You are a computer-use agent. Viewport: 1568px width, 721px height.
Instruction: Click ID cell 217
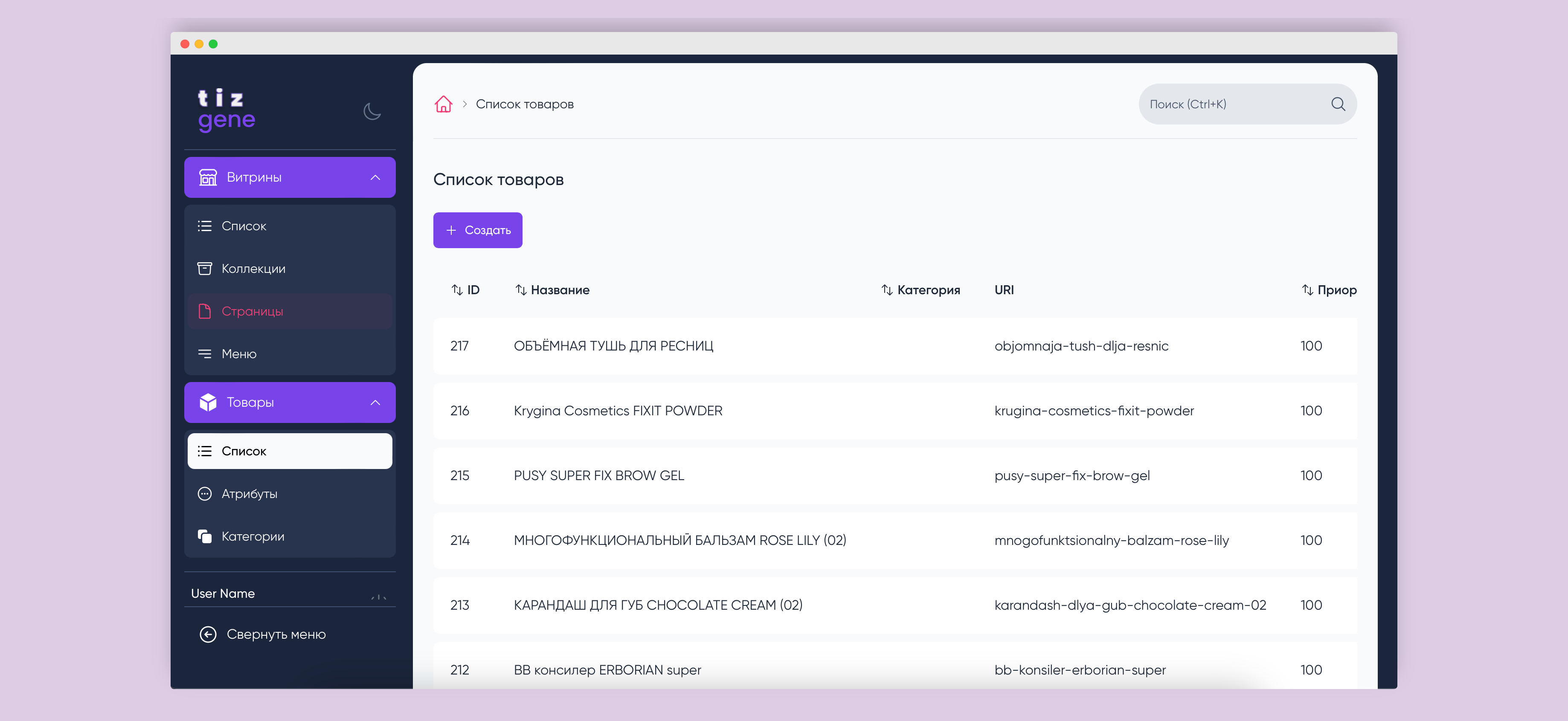(x=459, y=346)
